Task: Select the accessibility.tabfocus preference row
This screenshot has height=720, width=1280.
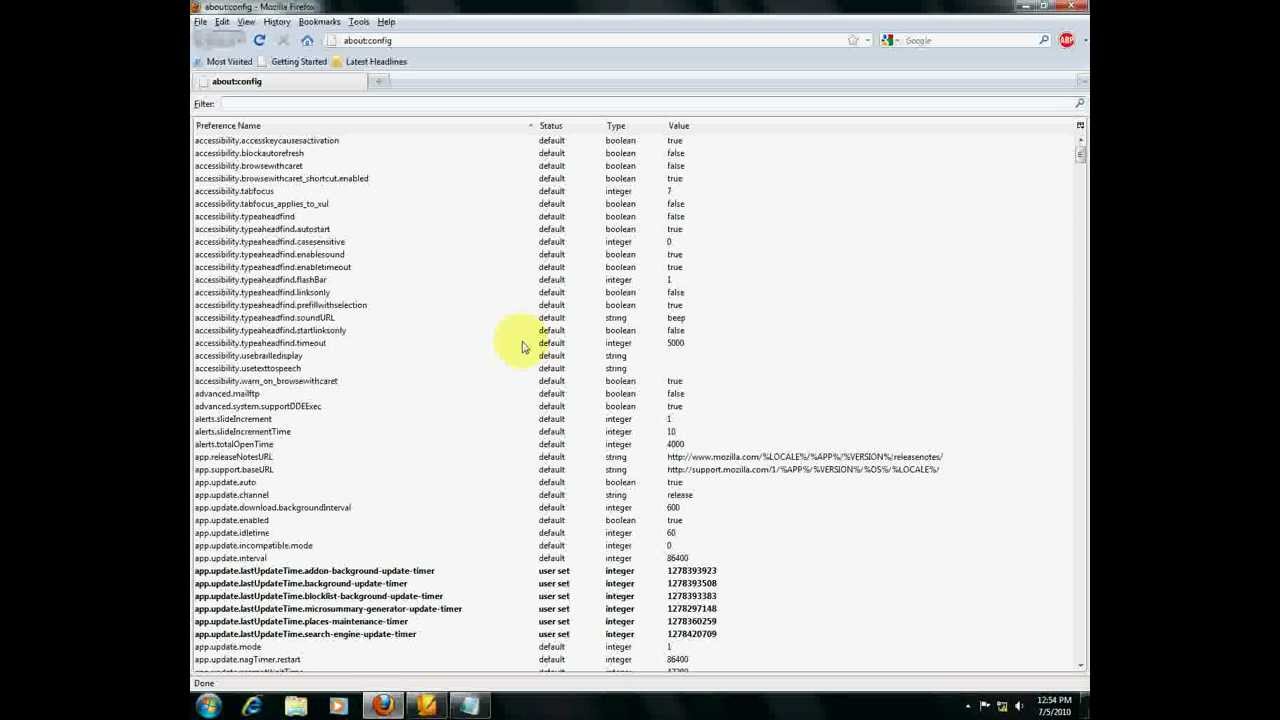Action: [x=634, y=191]
